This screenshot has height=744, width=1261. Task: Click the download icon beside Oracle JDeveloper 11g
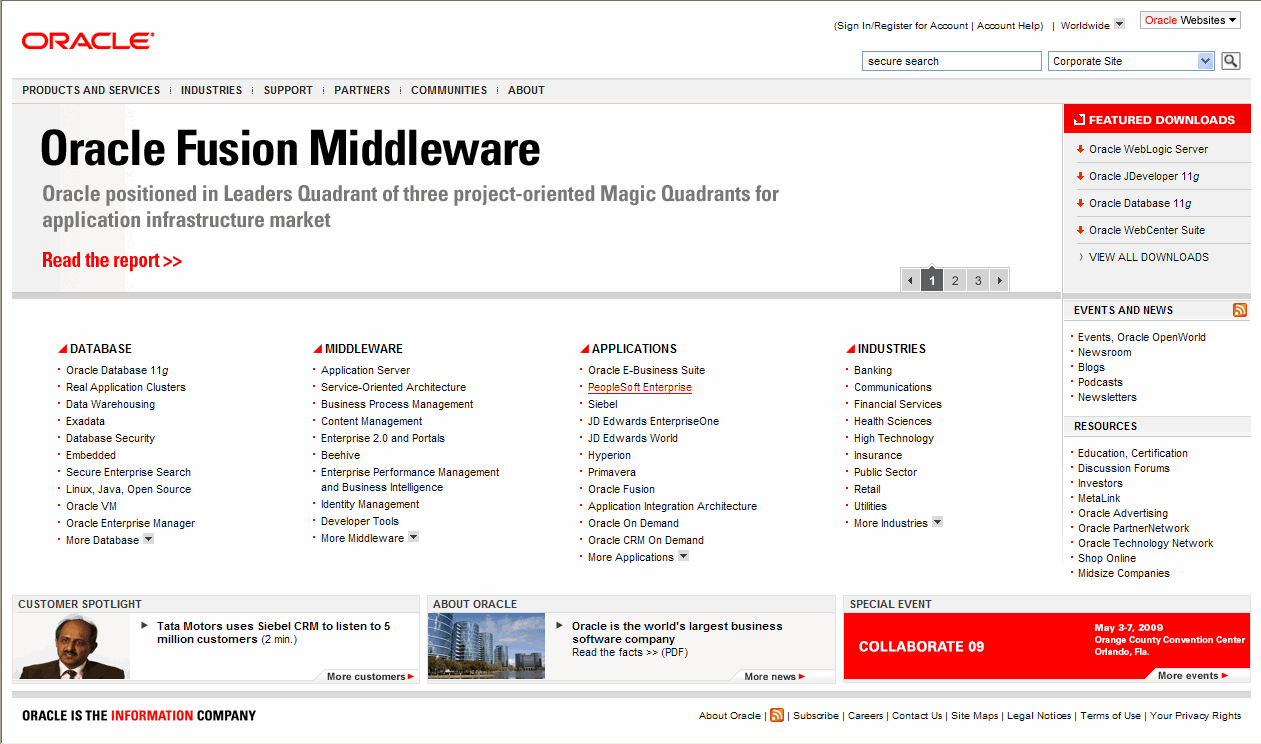pos(1080,176)
